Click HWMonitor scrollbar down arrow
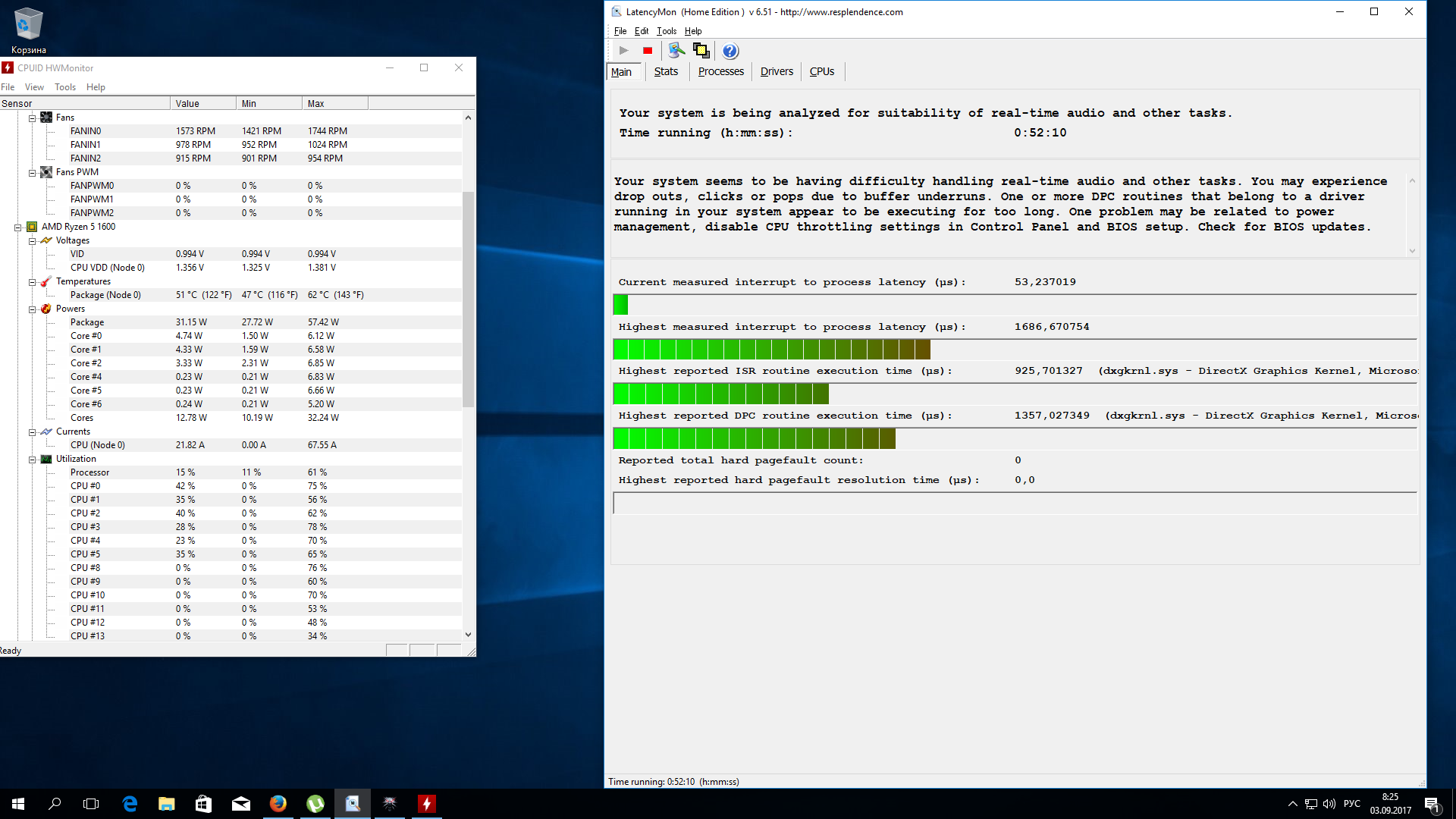Image resolution: width=1456 pixels, height=819 pixels. pos(468,635)
